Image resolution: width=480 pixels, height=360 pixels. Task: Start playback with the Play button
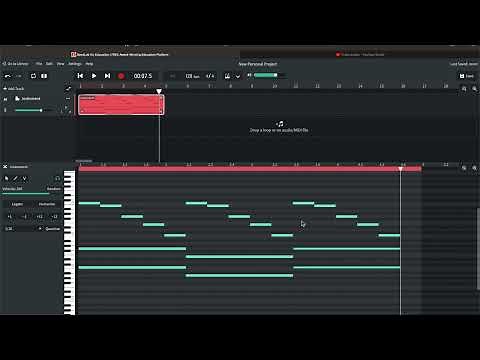pos(94,76)
